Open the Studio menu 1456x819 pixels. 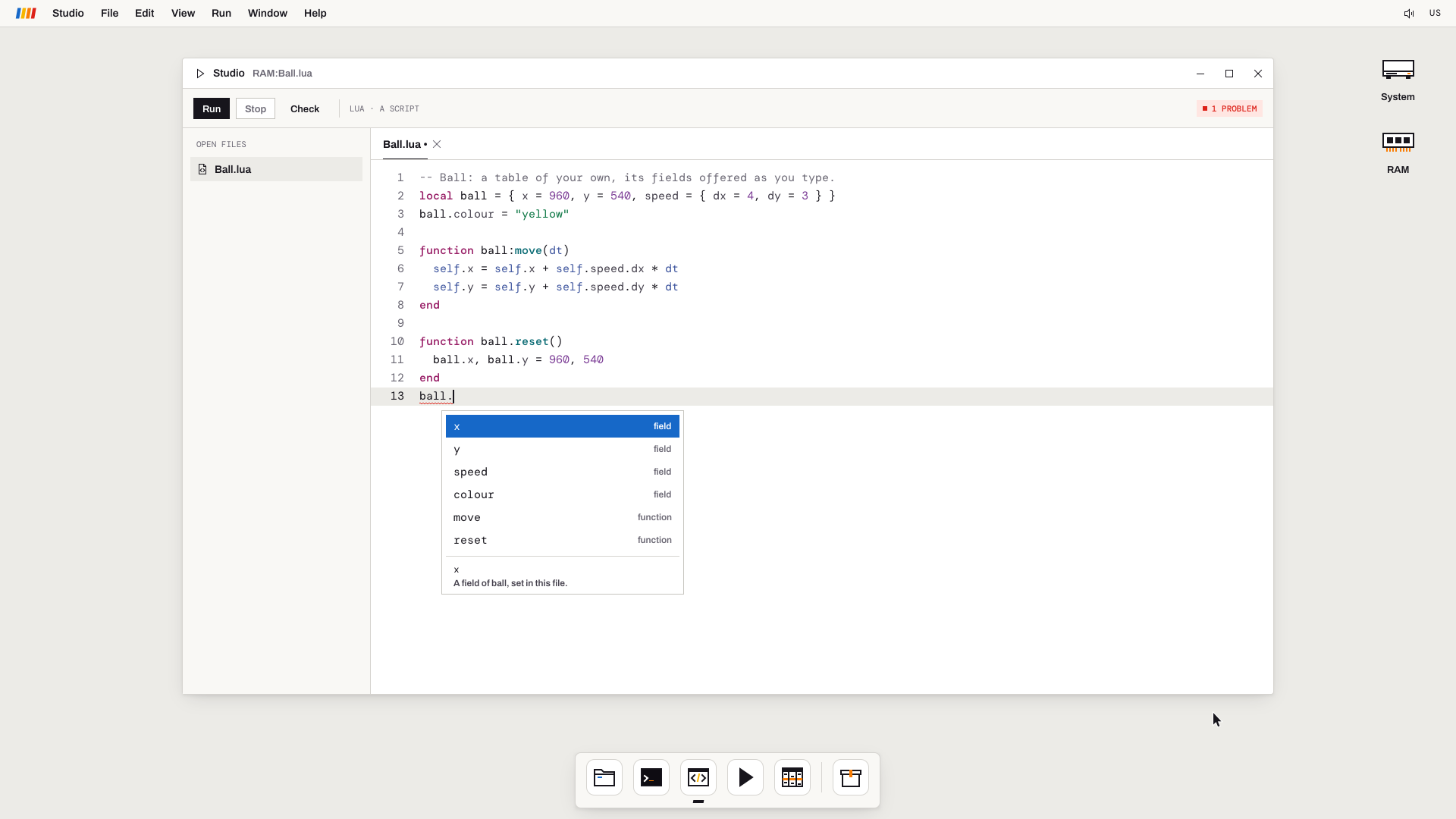pyautogui.click(x=68, y=14)
